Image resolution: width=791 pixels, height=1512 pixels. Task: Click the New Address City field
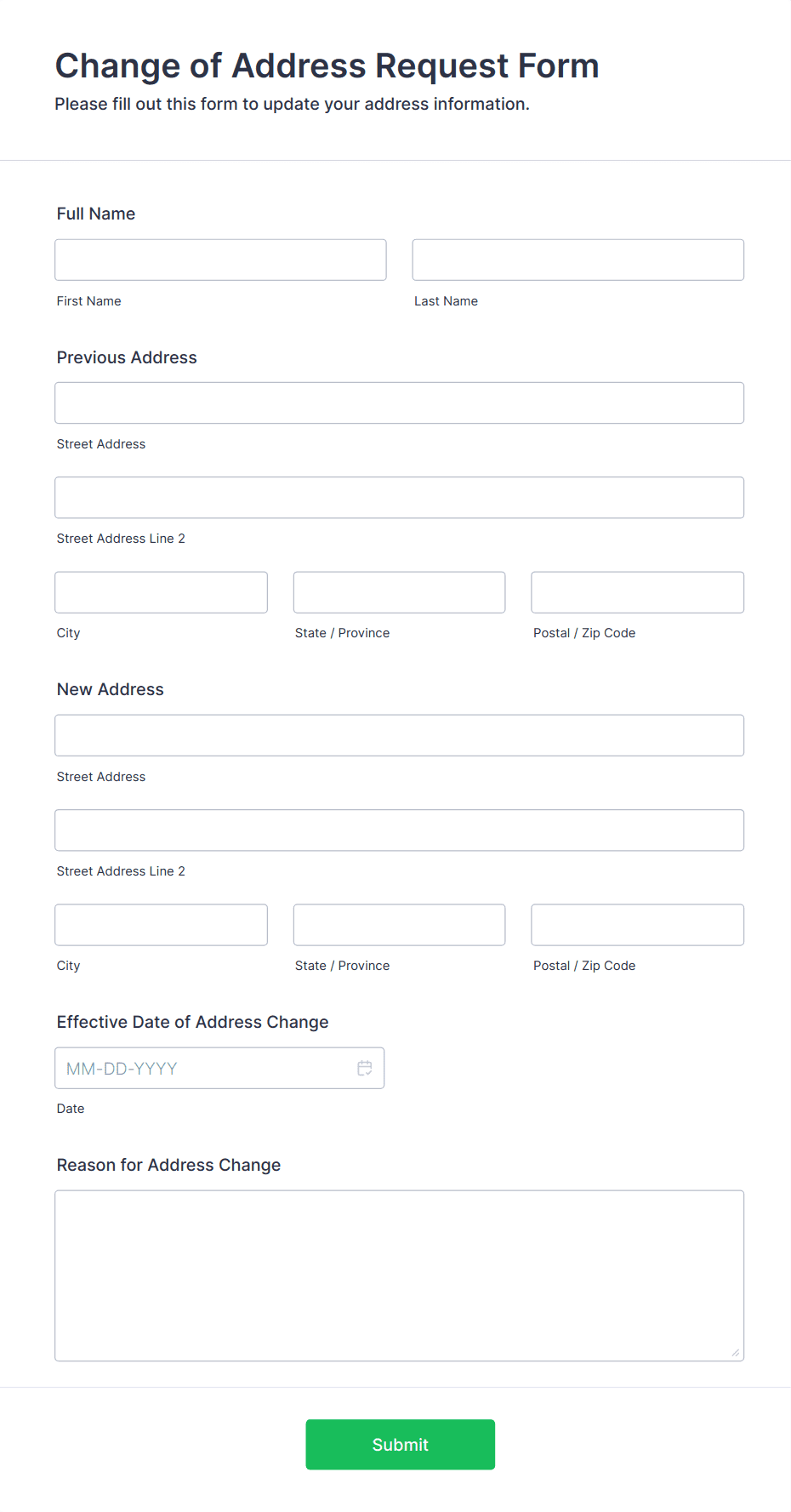(x=161, y=924)
